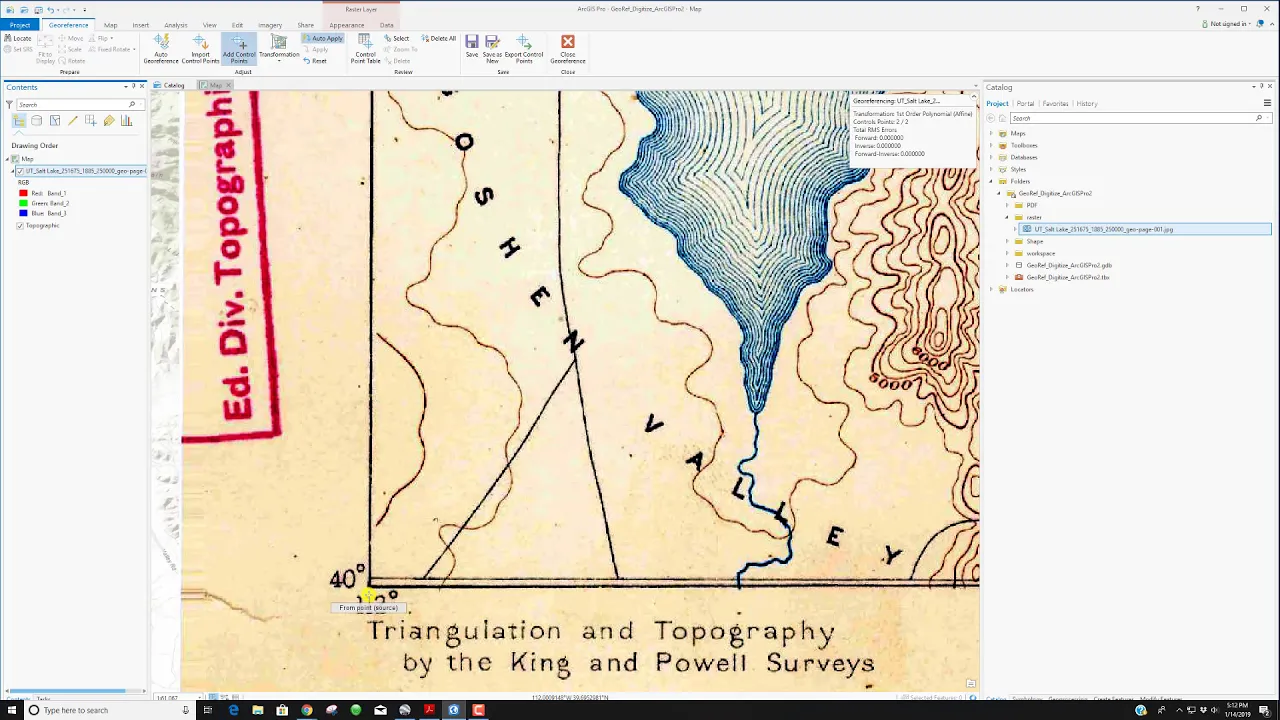Click the Close Georeference icon
Image resolution: width=1280 pixels, height=720 pixels.
coord(568,48)
